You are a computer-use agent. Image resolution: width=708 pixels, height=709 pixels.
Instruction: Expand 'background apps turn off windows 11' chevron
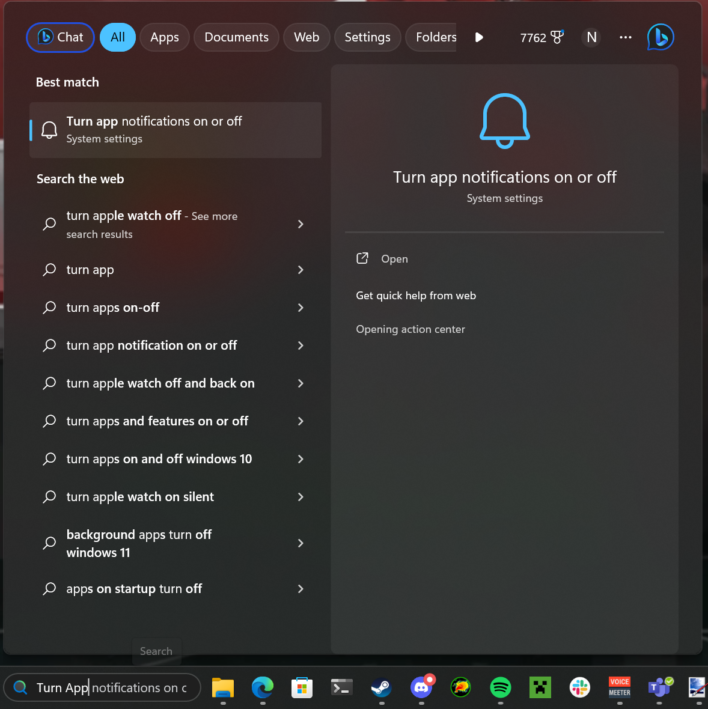point(301,543)
